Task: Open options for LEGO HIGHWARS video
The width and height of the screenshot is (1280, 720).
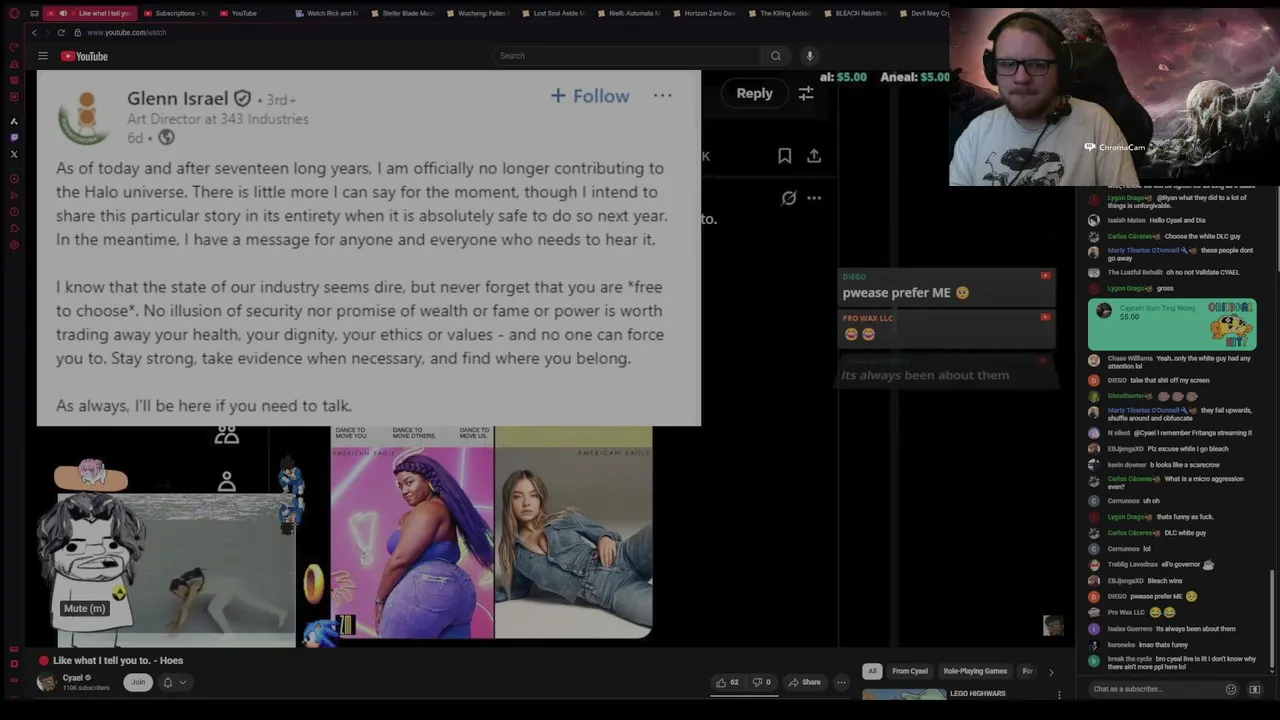Action: pos(1059,694)
